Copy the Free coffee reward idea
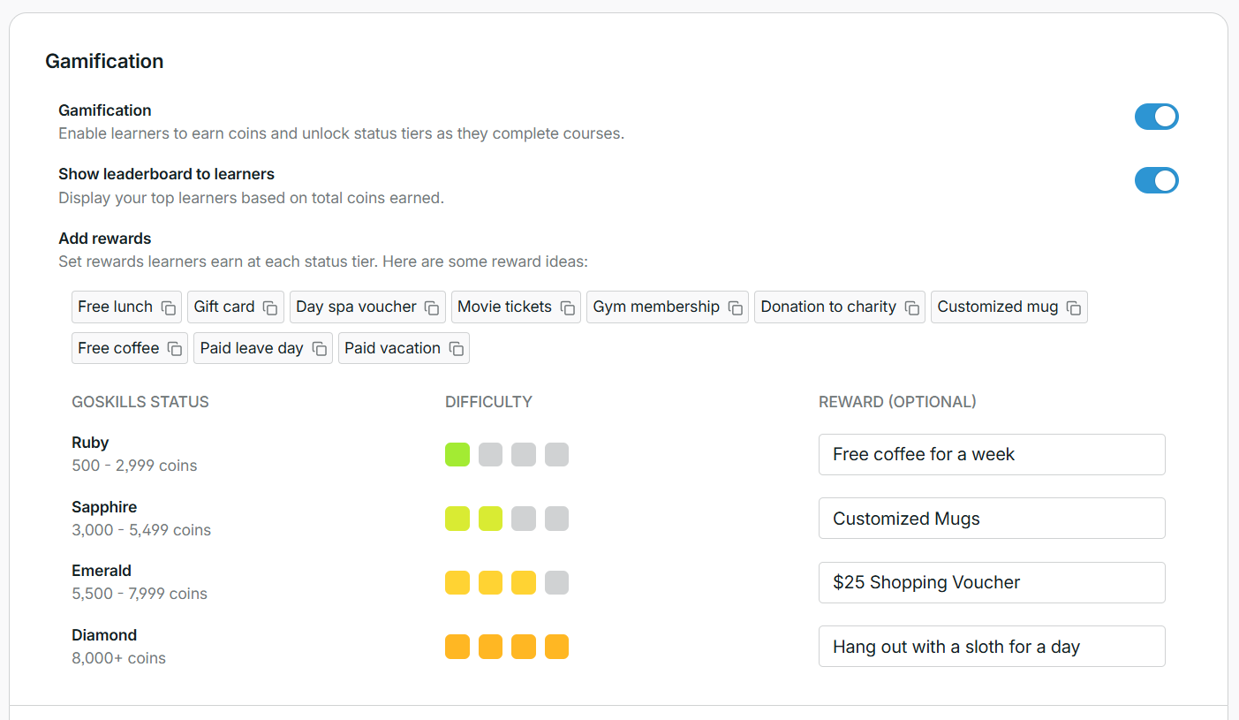The width and height of the screenshot is (1239, 720). 173,347
